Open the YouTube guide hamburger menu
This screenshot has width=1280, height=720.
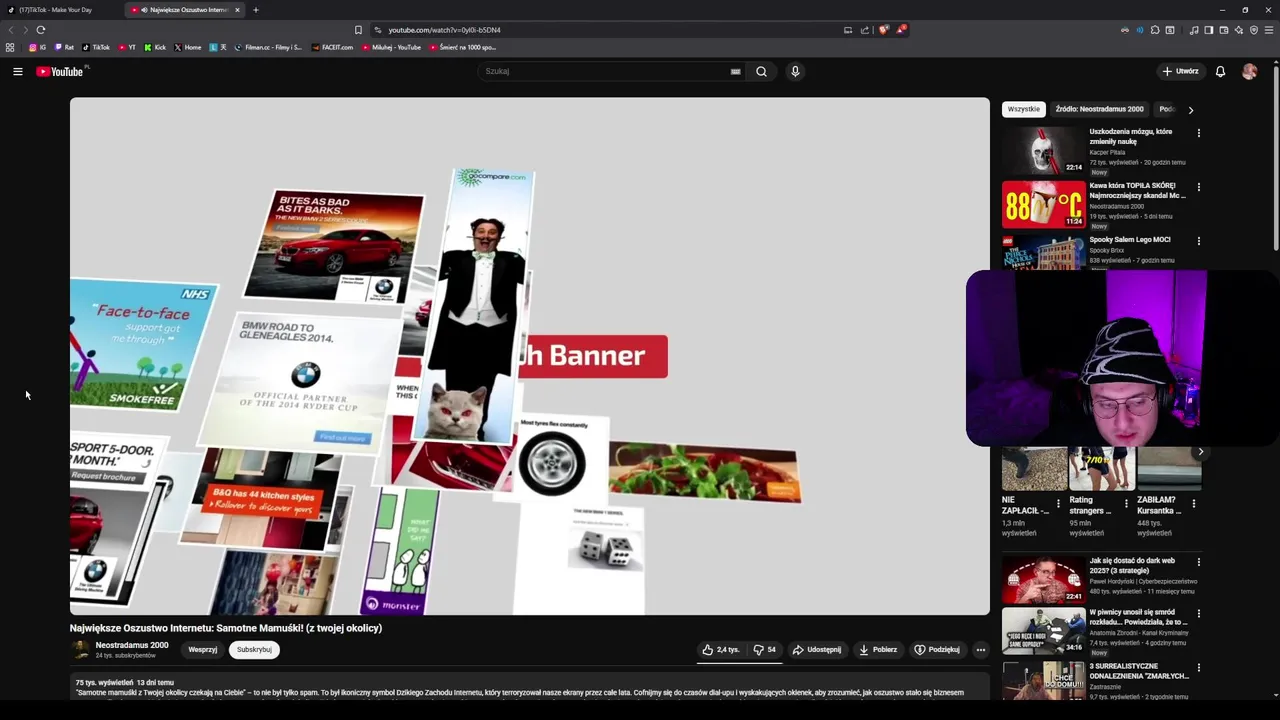click(17, 71)
